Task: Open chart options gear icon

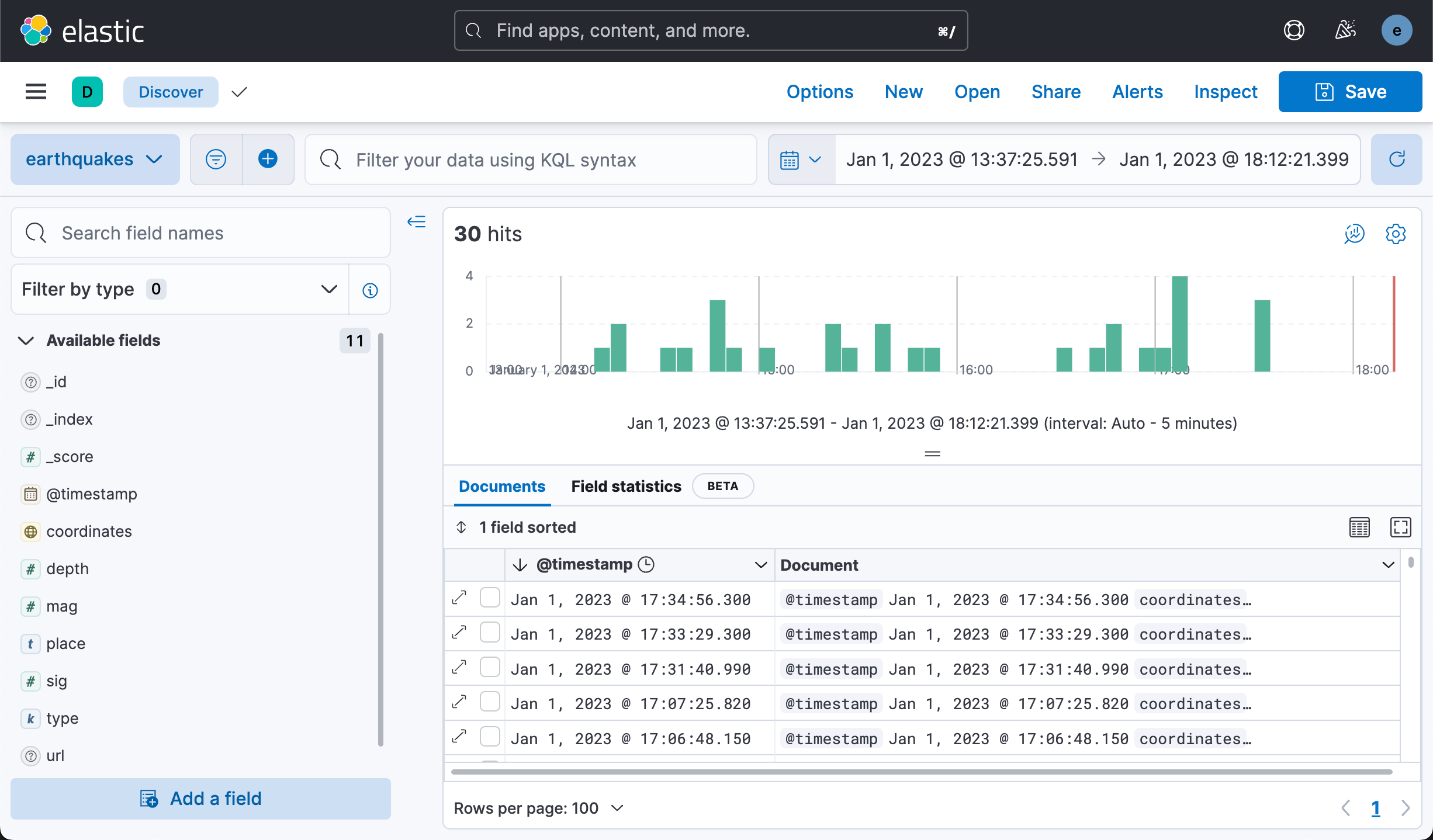Action: coord(1396,234)
